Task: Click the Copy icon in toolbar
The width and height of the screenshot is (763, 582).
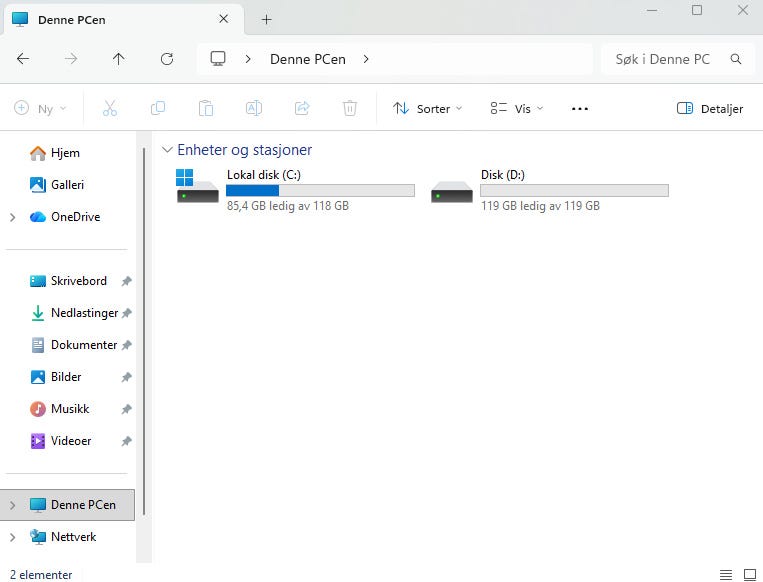Action: 158,108
